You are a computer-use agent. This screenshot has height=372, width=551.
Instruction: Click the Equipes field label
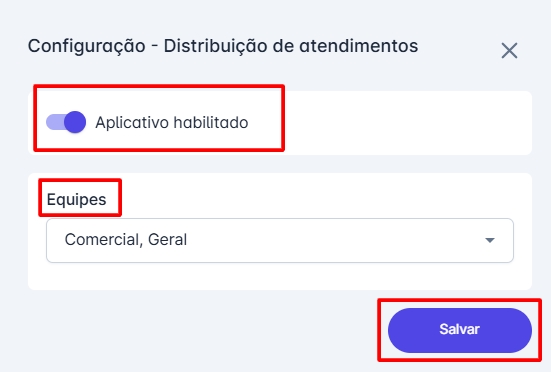coord(76,200)
